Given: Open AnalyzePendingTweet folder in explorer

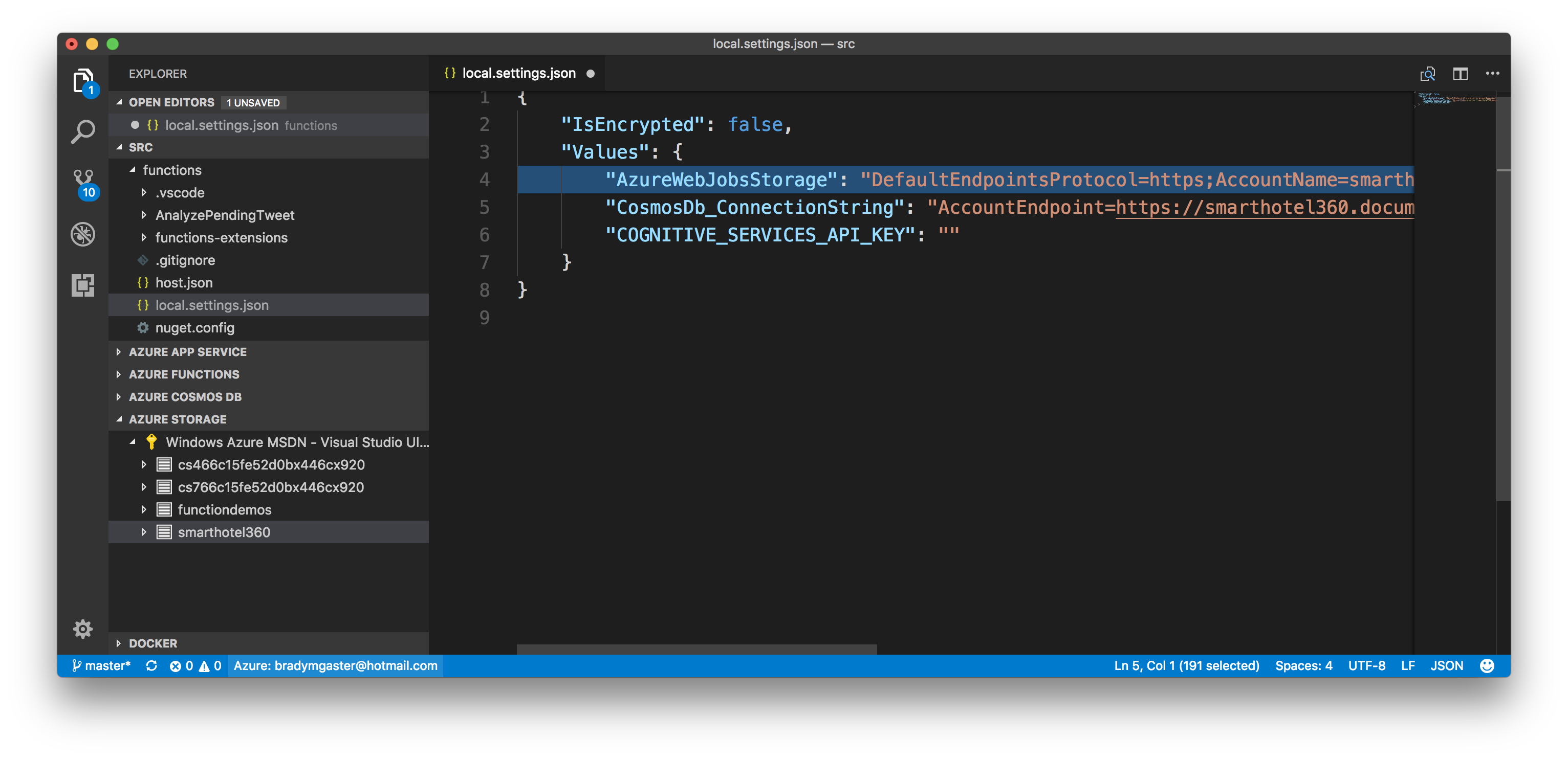Looking at the screenshot, I should point(225,214).
